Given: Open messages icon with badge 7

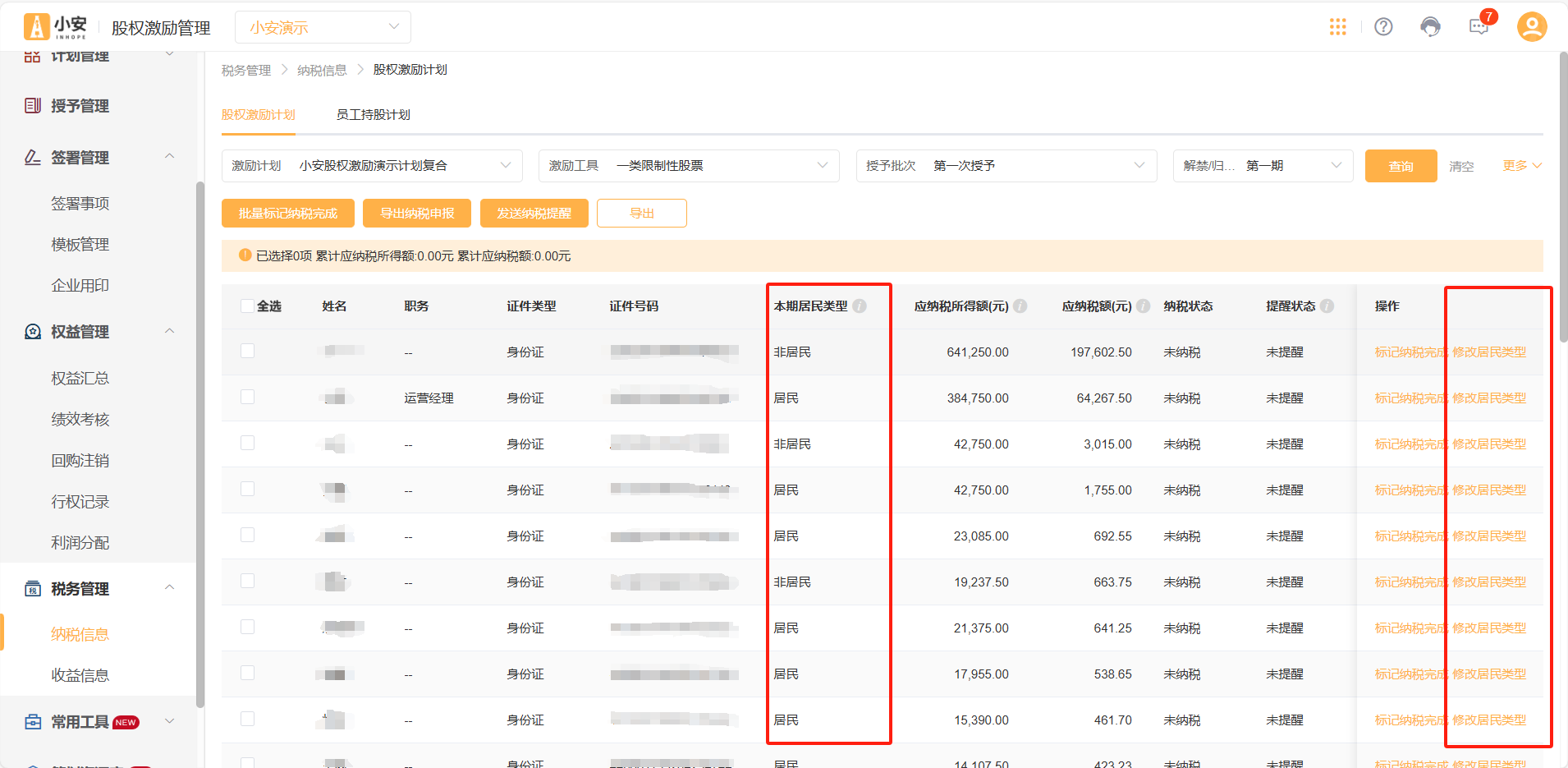Looking at the screenshot, I should click(x=1479, y=26).
